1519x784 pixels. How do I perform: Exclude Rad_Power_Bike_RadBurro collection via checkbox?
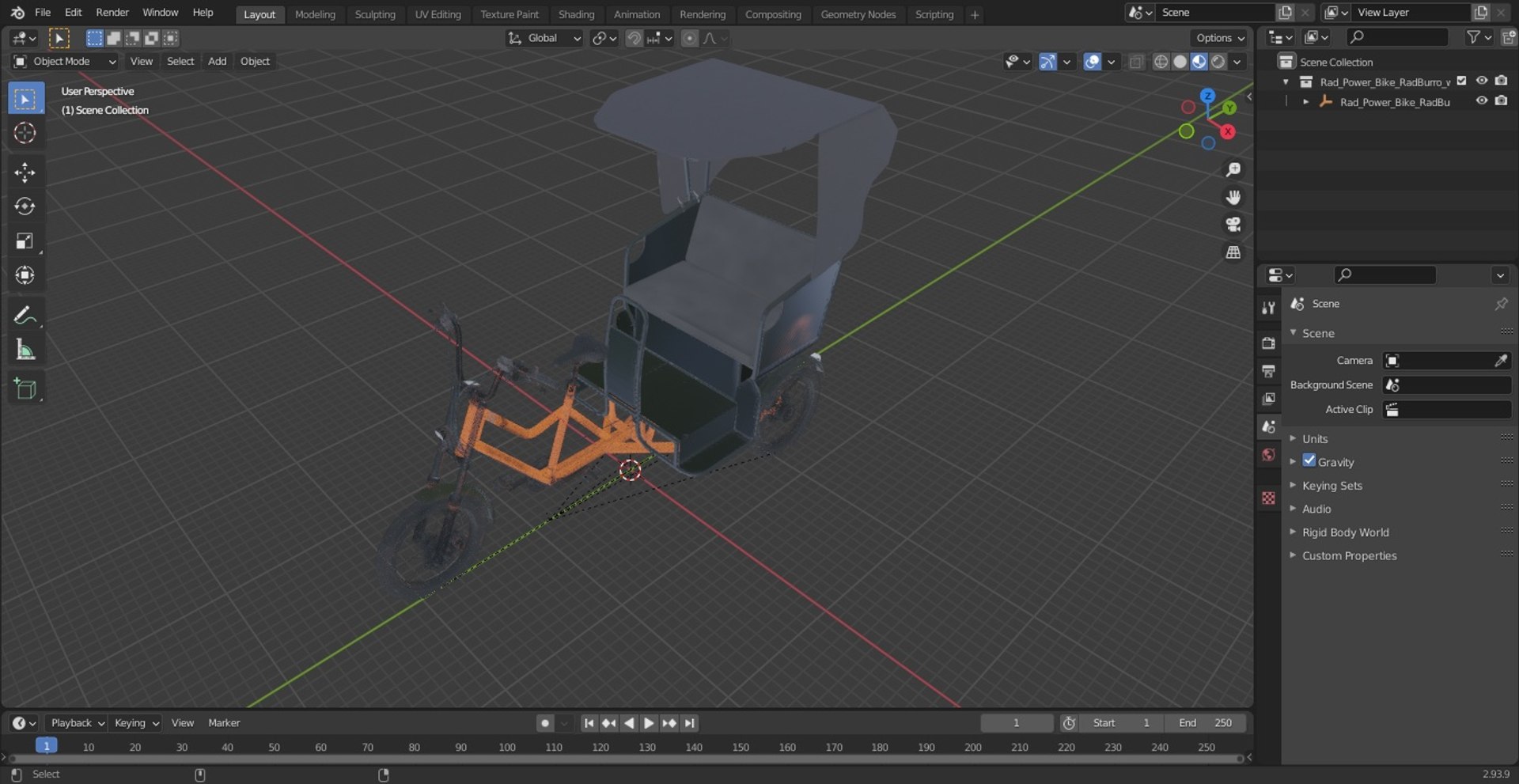(x=1462, y=81)
